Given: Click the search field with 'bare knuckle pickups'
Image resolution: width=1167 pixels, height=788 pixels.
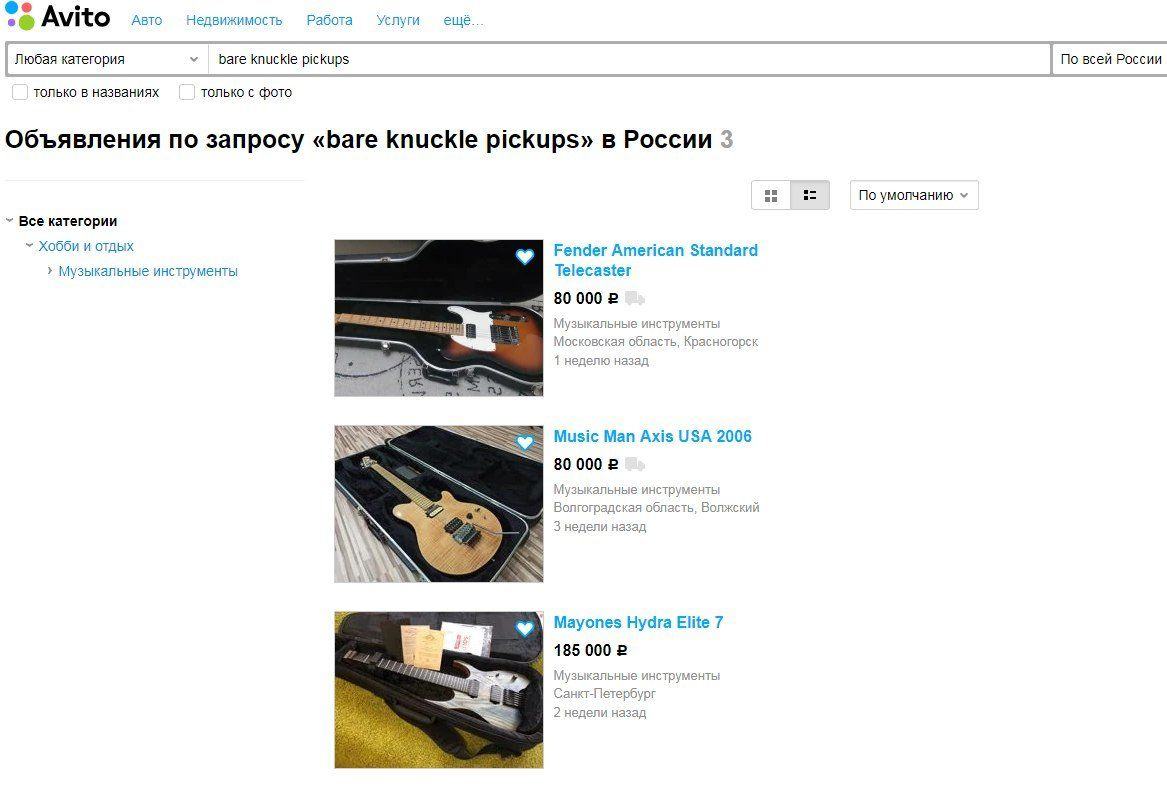Looking at the screenshot, I should (630, 59).
